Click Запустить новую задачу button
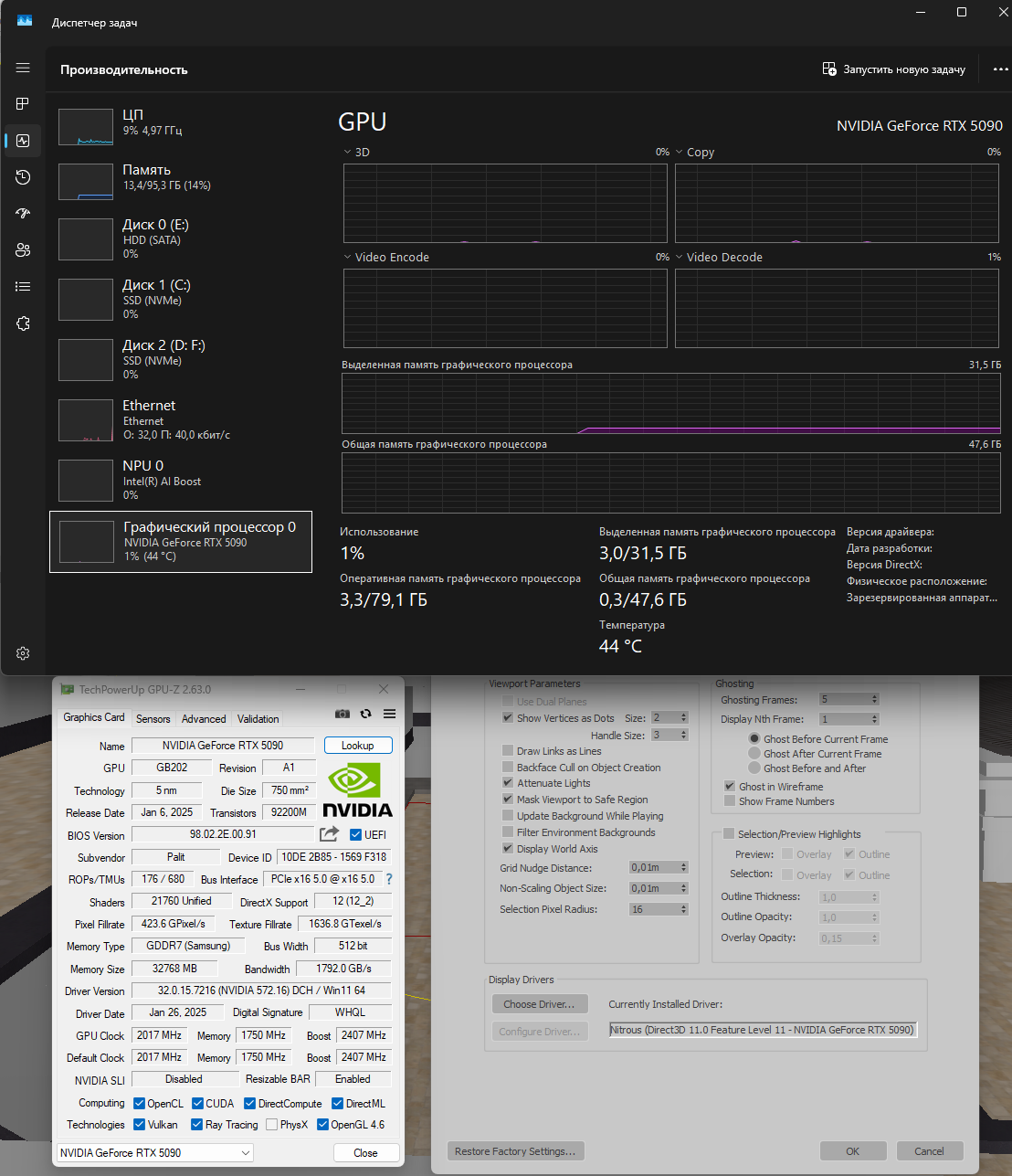The image size is (1012, 1176). pyautogui.click(x=894, y=69)
